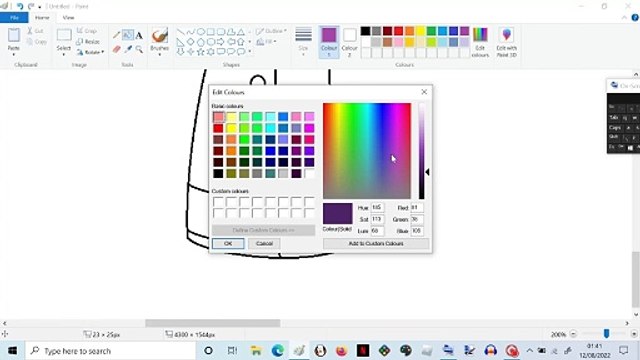Click the zoom slider handle

[x=607, y=334]
